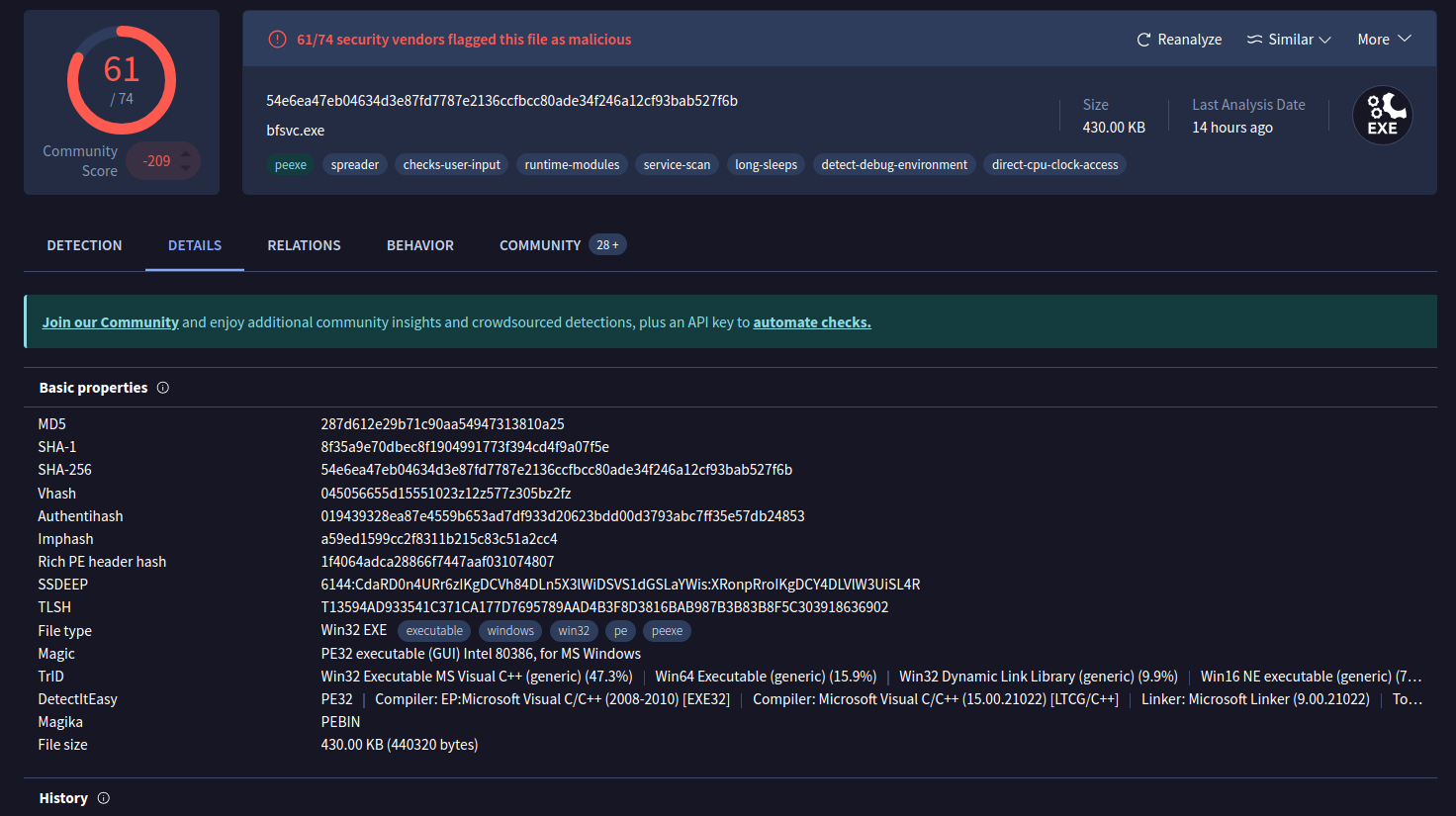The image size is (1456, 816).
Task: Click SHA-256 value in Basic properties
Action: point(556,470)
